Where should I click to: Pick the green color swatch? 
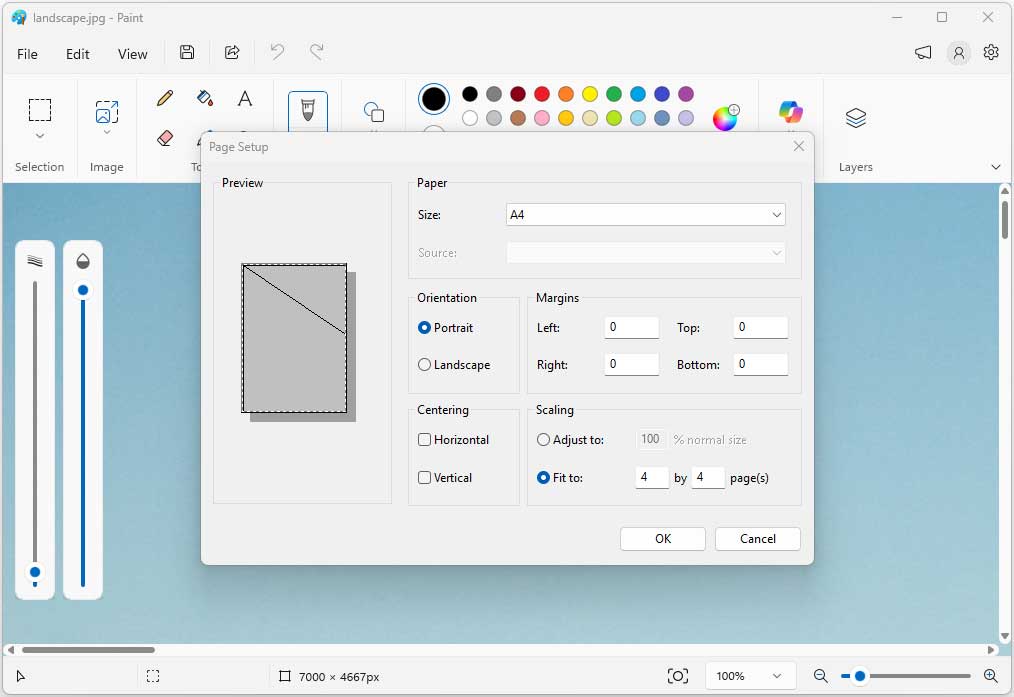coord(614,94)
